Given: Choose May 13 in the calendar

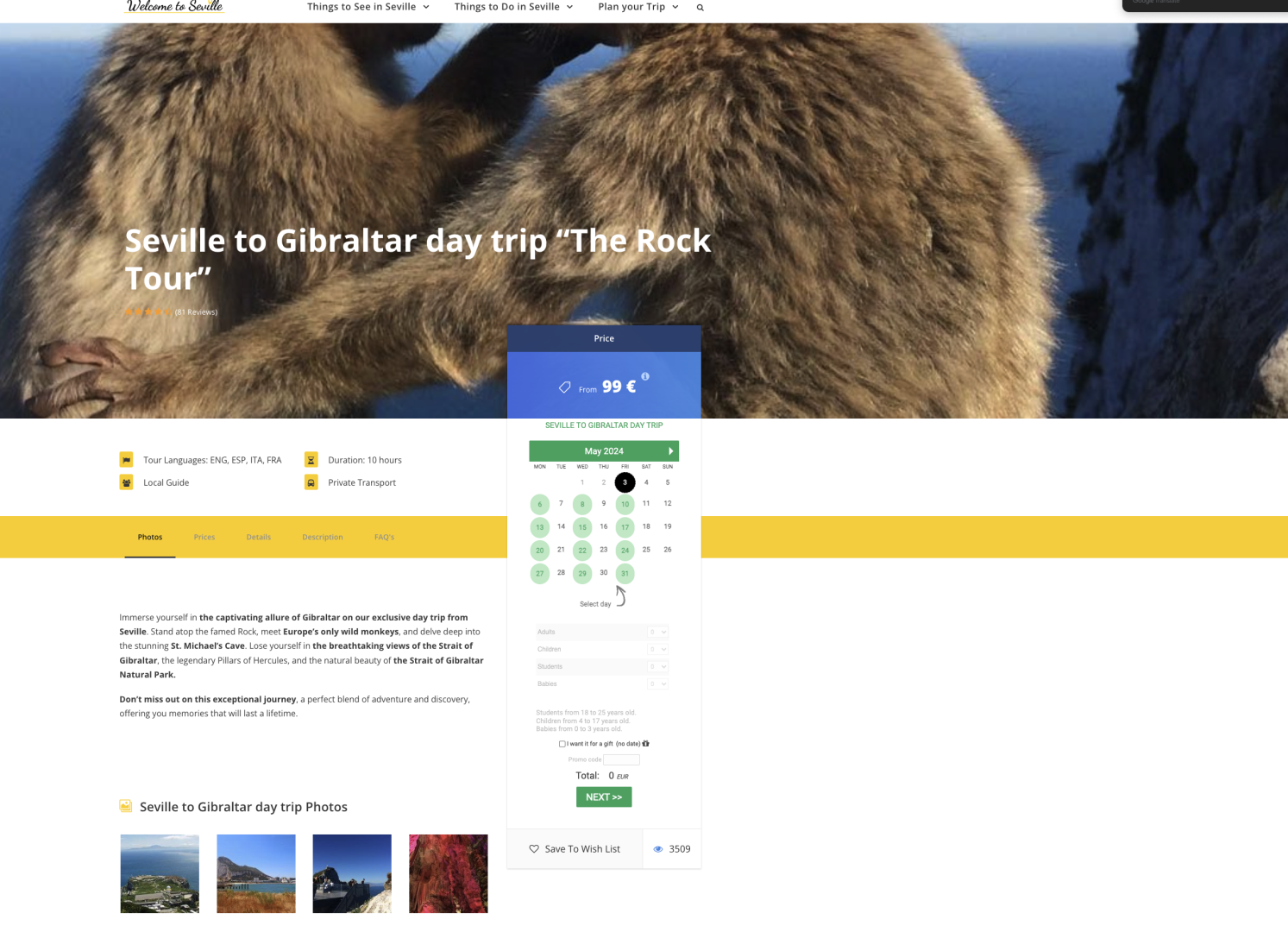Looking at the screenshot, I should 540,527.
